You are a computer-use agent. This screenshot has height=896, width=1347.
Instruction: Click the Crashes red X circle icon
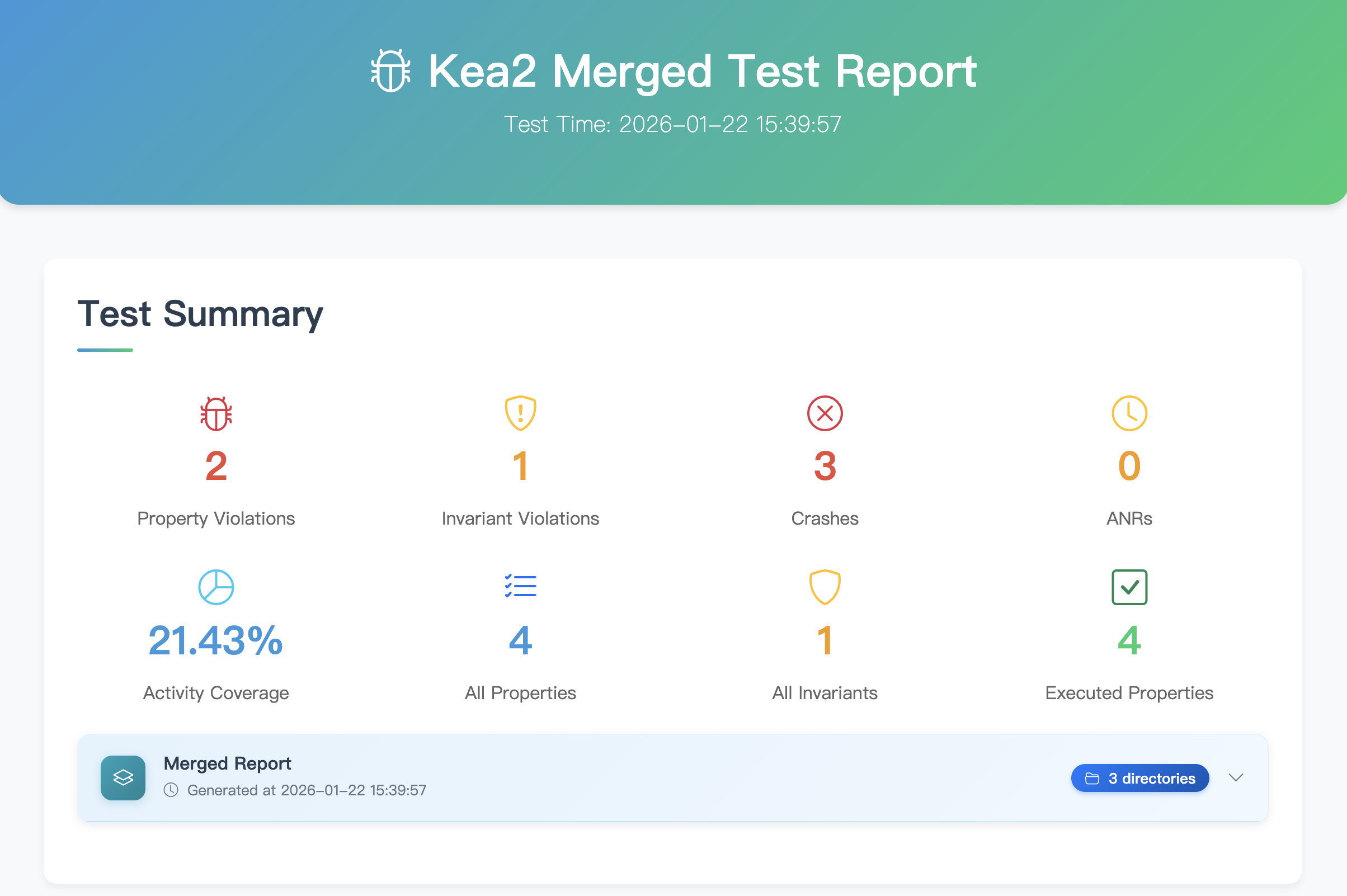[x=824, y=413]
